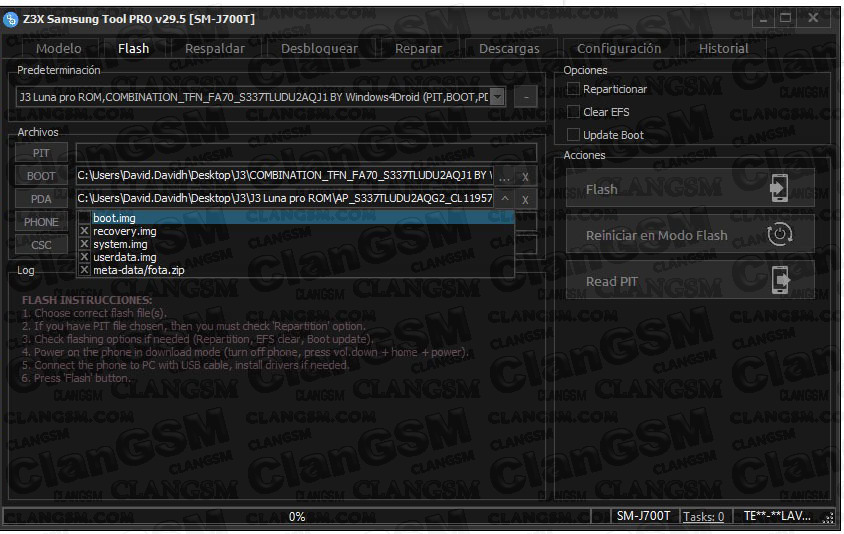
Task: Close the Z3X Samsung Tool window
Action: point(813,18)
